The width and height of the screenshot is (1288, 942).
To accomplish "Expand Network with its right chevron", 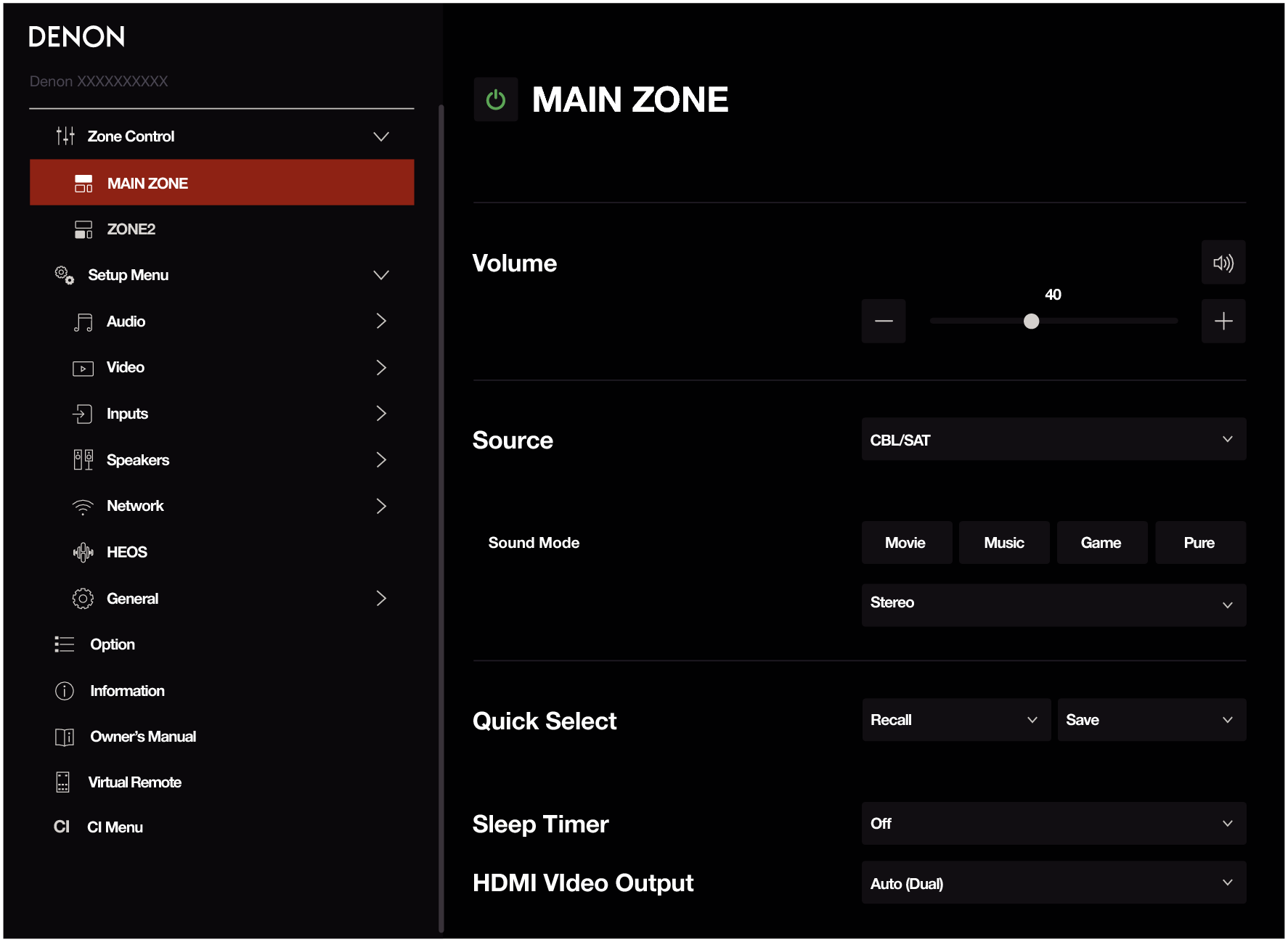I will point(381,506).
